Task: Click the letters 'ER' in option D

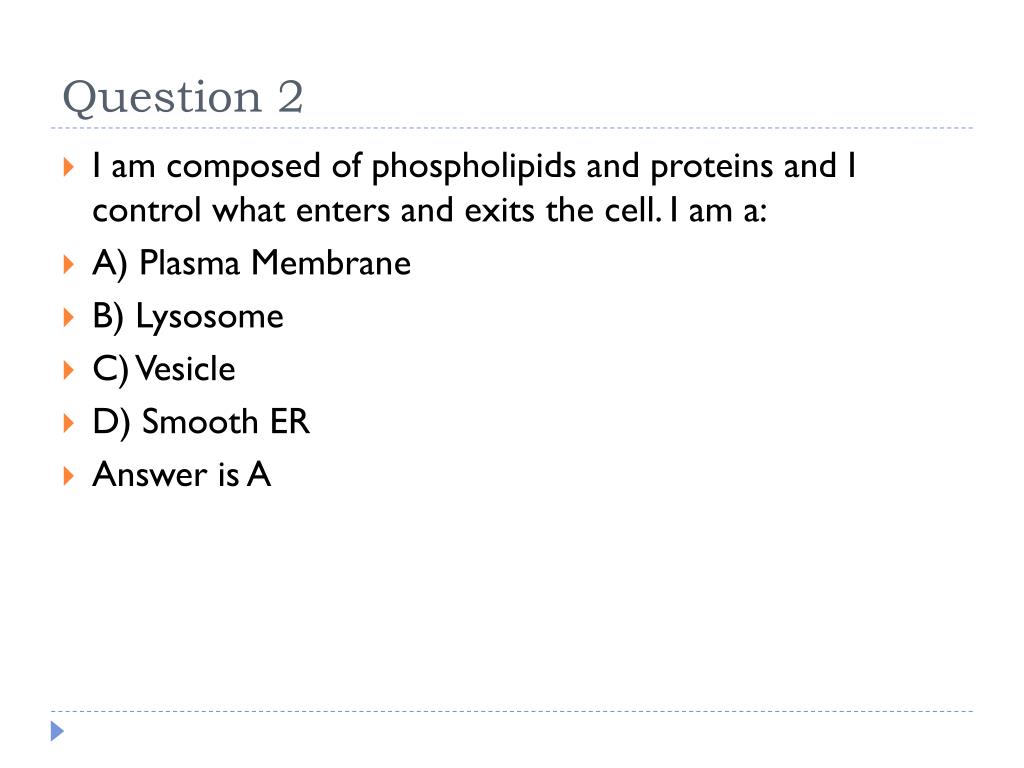Action: (x=290, y=422)
